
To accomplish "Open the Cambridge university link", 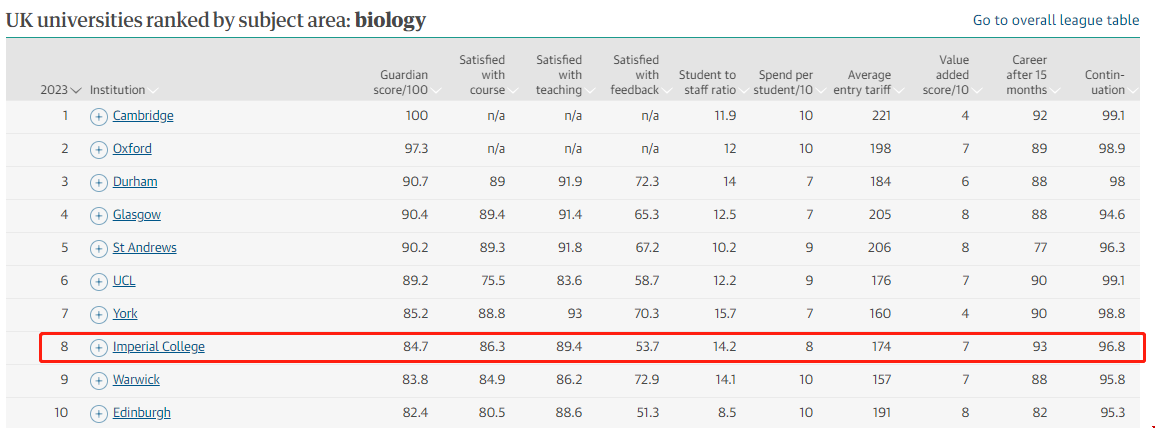I will [143, 116].
